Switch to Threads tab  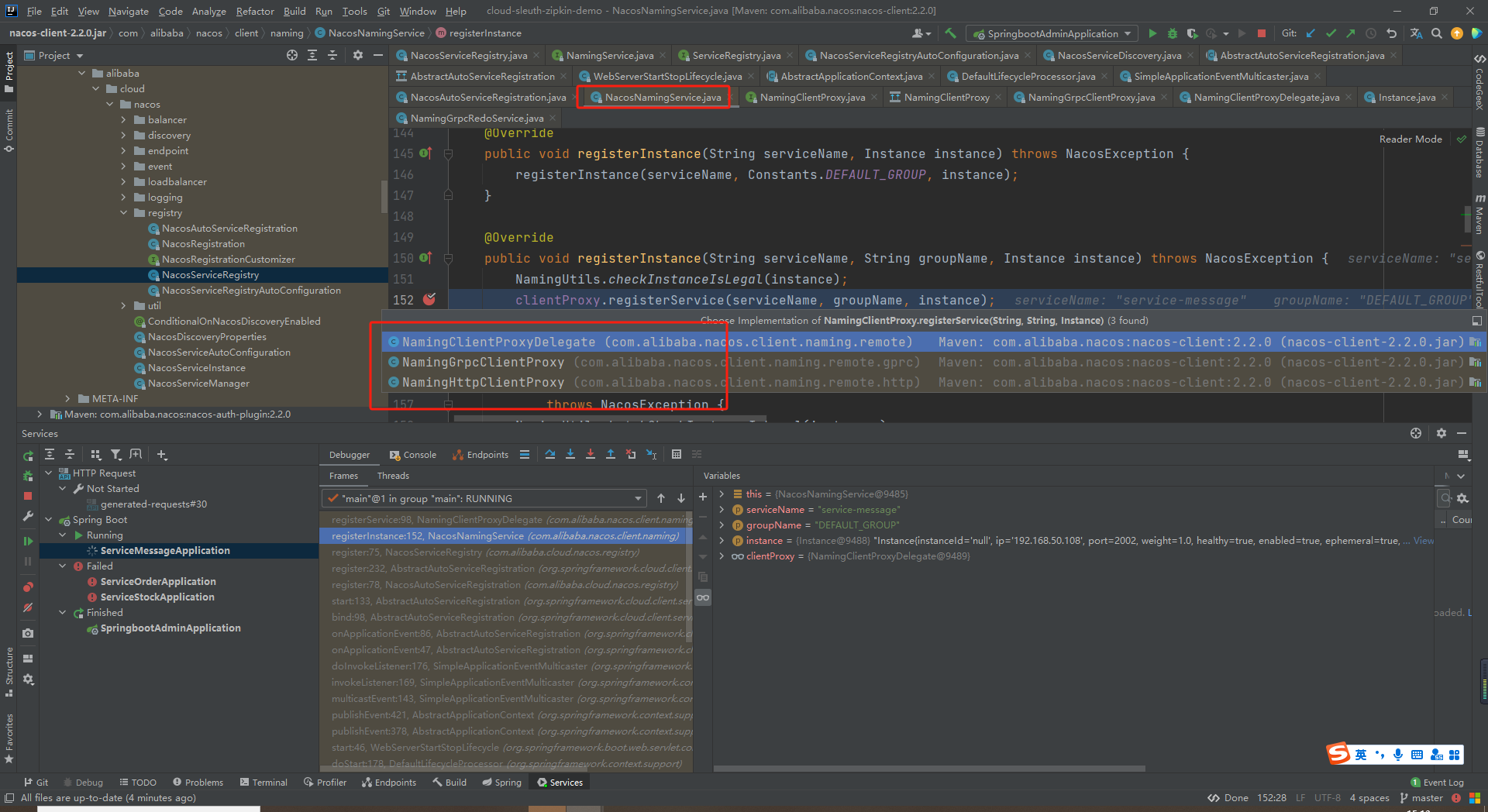click(x=393, y=476)
